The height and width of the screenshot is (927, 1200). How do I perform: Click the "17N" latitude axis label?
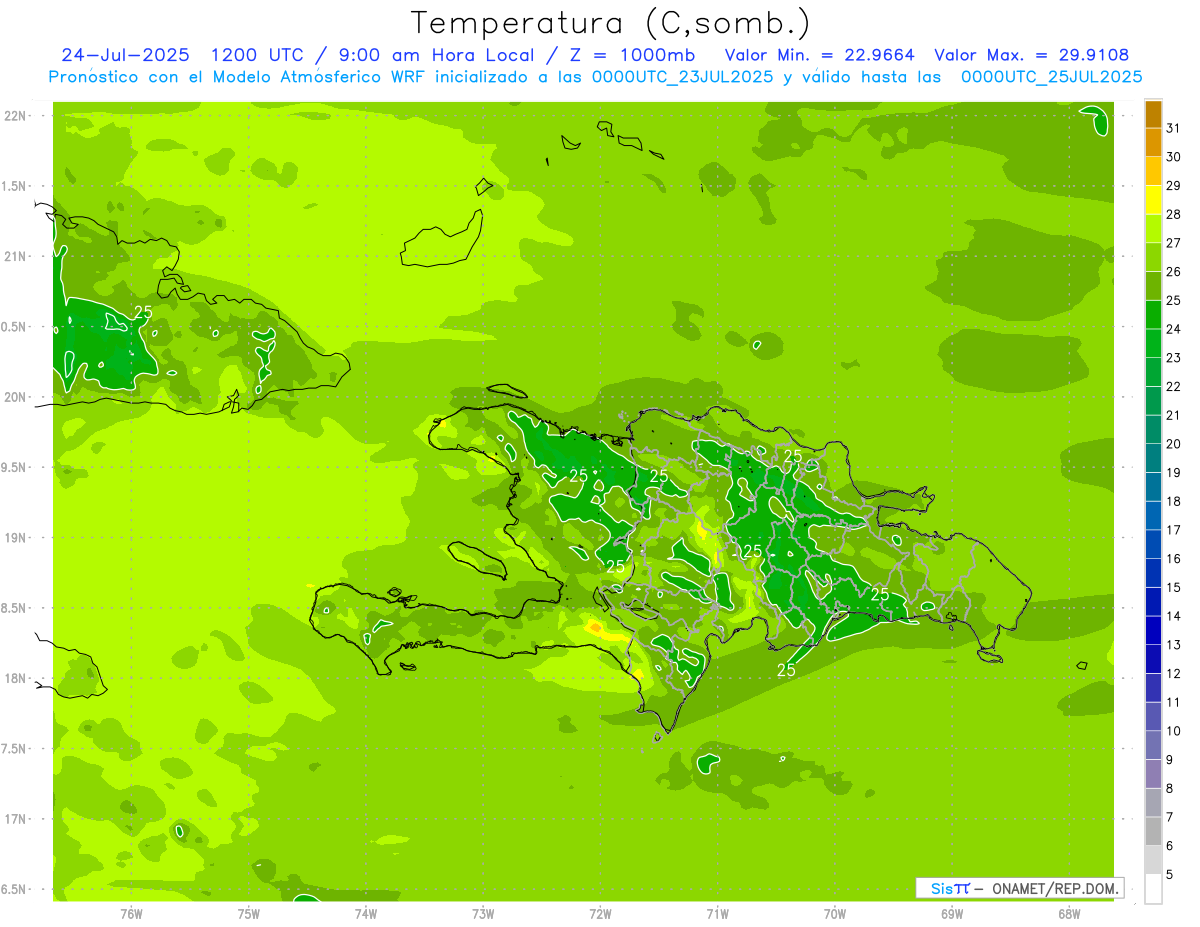tap(16, 819)
